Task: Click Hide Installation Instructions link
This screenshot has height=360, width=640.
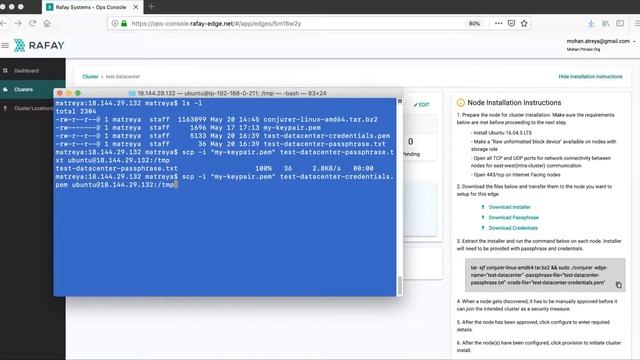Action: [x=590, y=77]
